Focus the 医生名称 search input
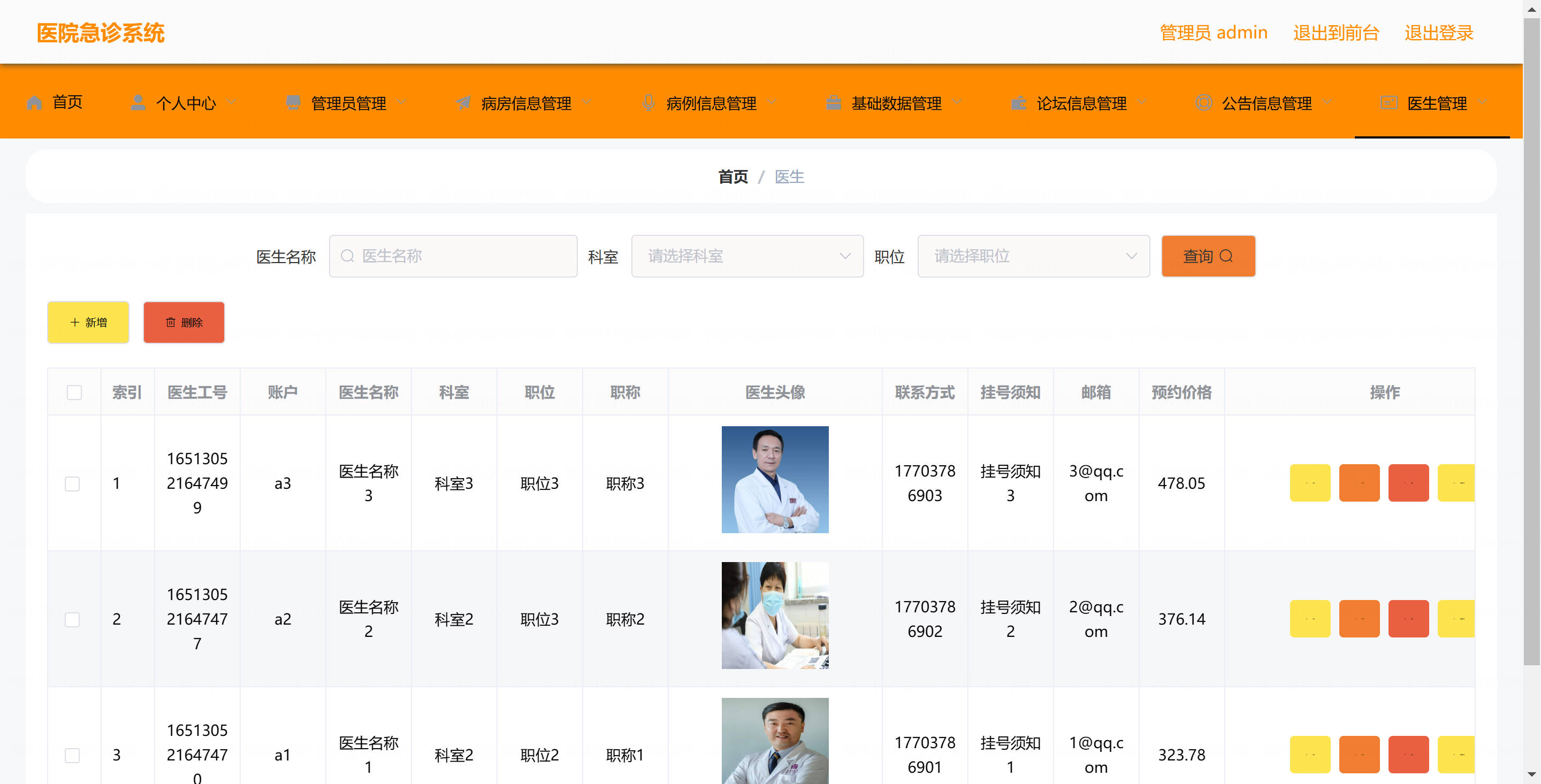 point(453,256)
